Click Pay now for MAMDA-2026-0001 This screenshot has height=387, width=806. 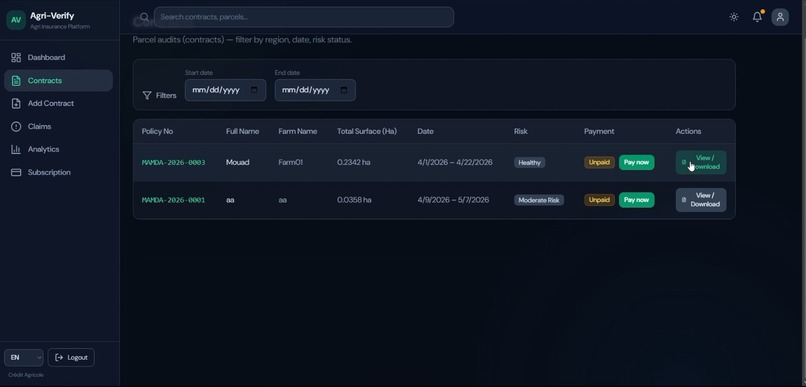coord(636,200)
